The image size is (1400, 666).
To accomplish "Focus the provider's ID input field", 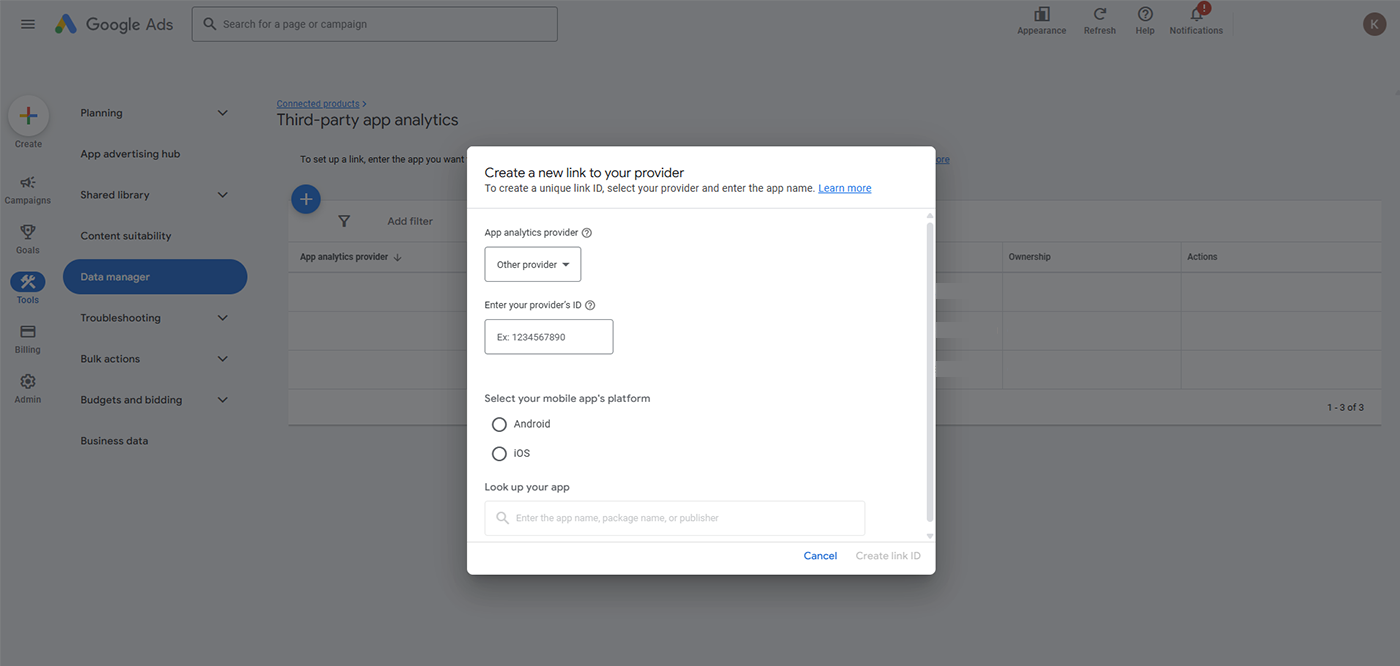I will [549, 337].
